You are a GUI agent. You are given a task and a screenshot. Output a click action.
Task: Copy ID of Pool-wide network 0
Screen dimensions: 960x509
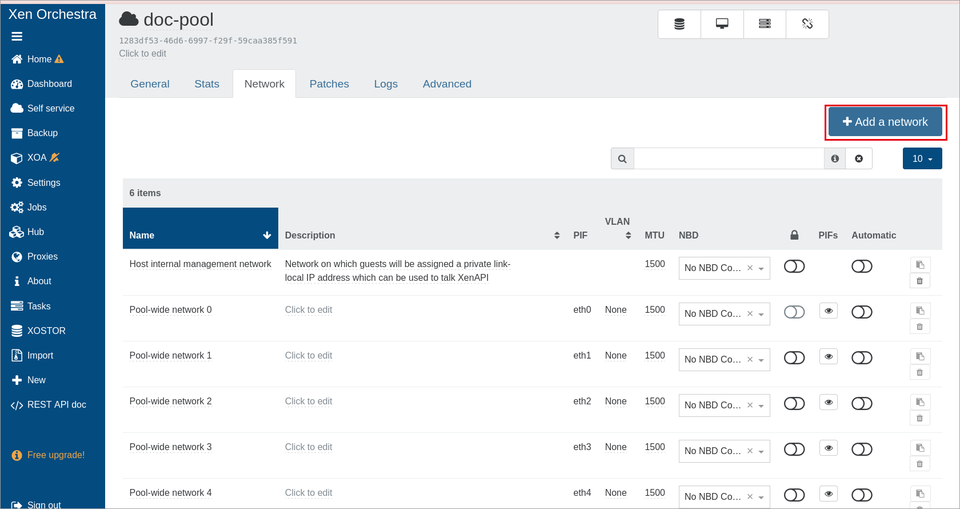920,311
